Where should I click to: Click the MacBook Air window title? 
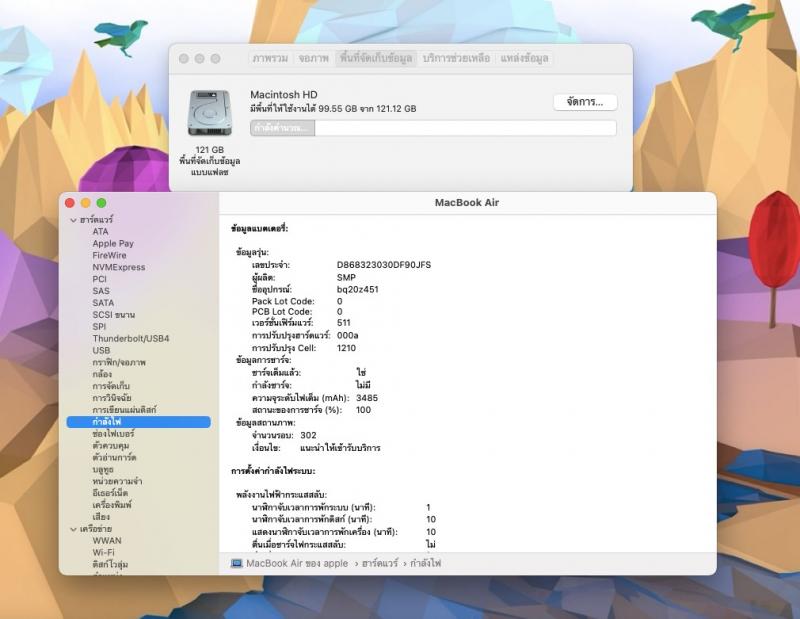click(467, 203)
